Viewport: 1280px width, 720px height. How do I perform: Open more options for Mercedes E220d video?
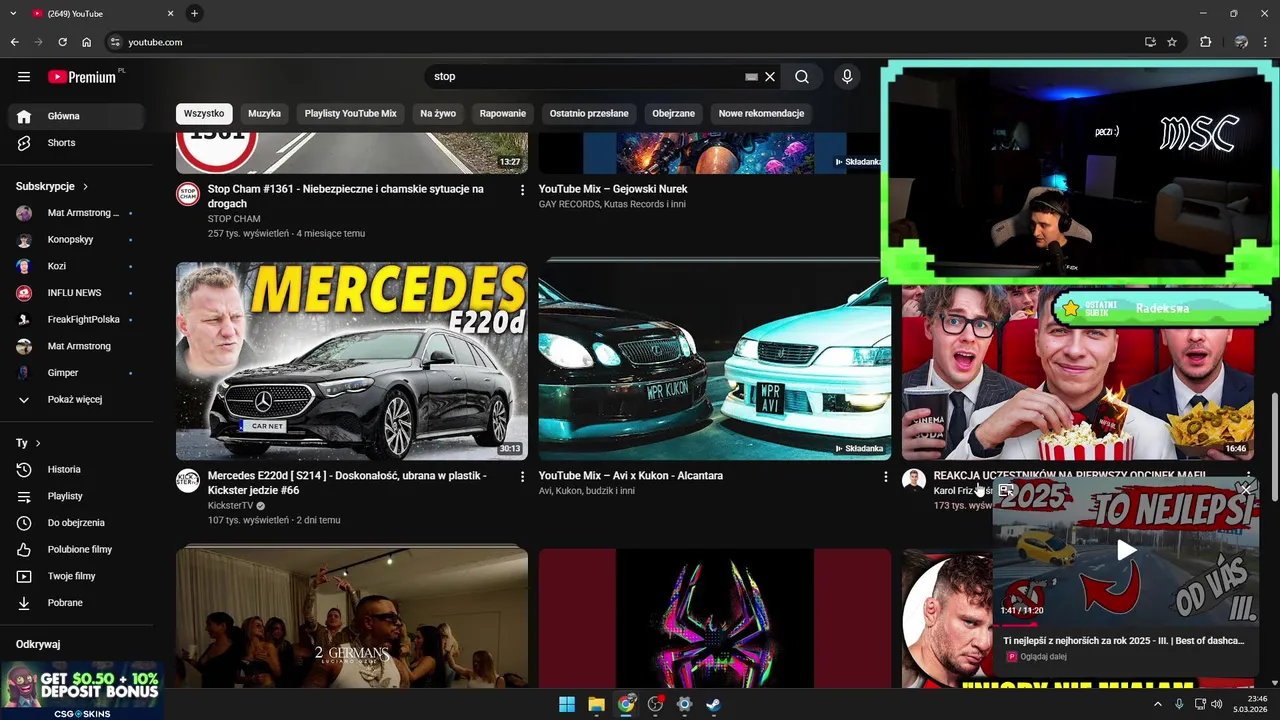click(x=522, y=477)
